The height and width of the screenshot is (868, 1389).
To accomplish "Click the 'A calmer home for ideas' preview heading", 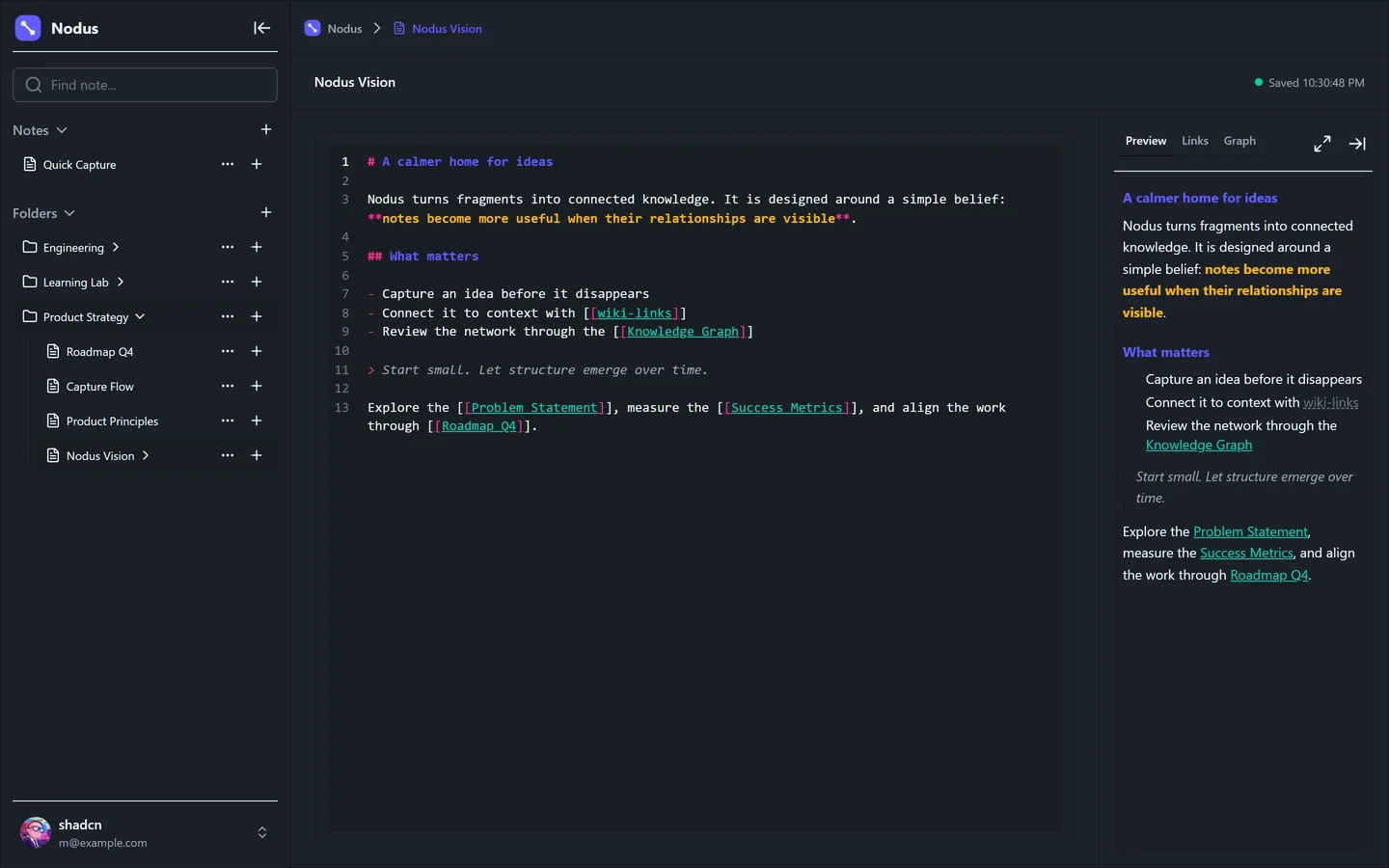I will click(1200, 198).
